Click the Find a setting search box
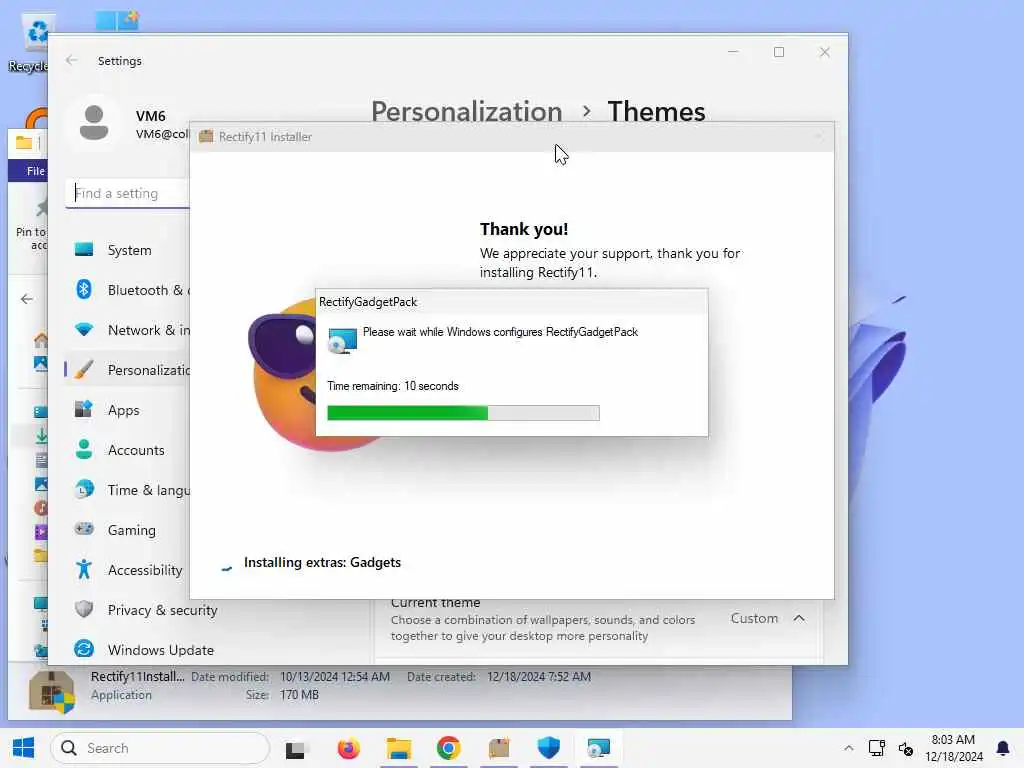 128,193
